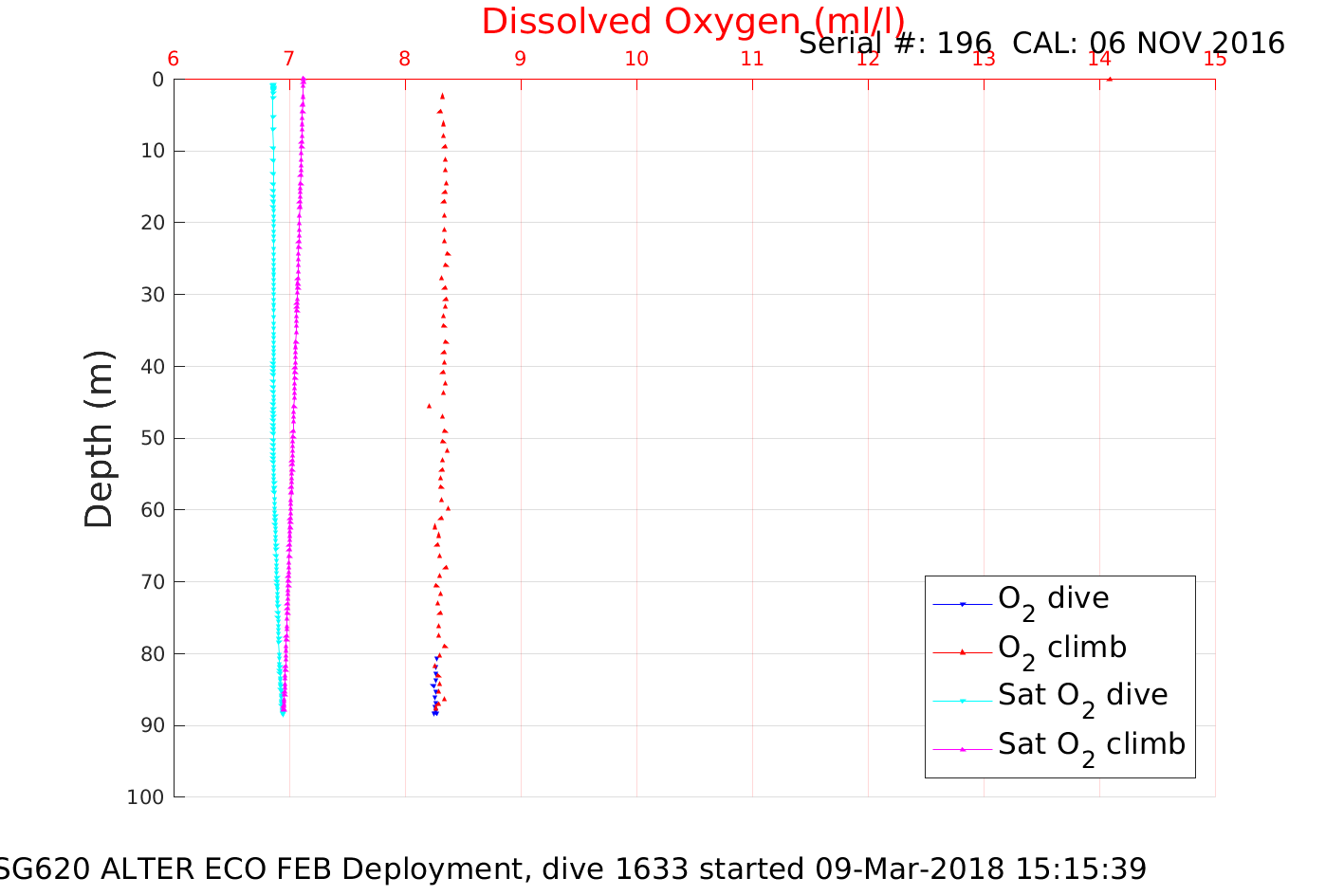
Task: Click the x-axis tick label 6
Action: point(174,59)
